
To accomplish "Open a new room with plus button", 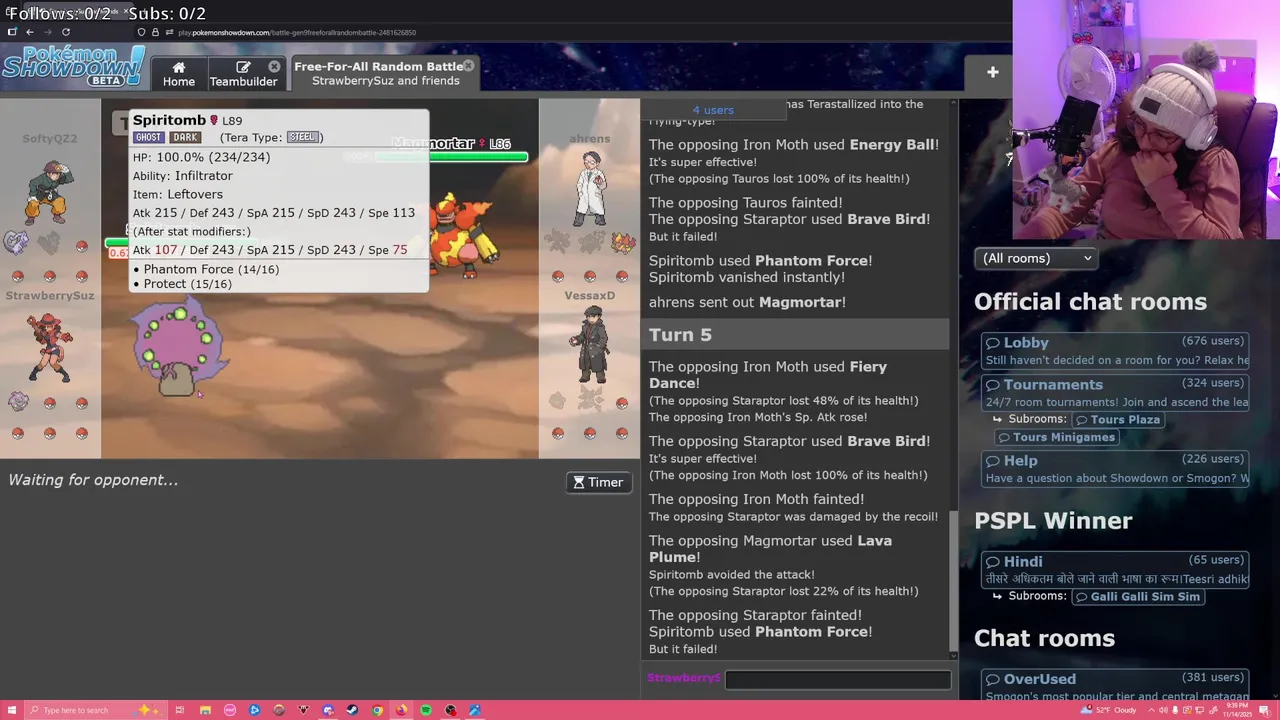I will 992,72.
